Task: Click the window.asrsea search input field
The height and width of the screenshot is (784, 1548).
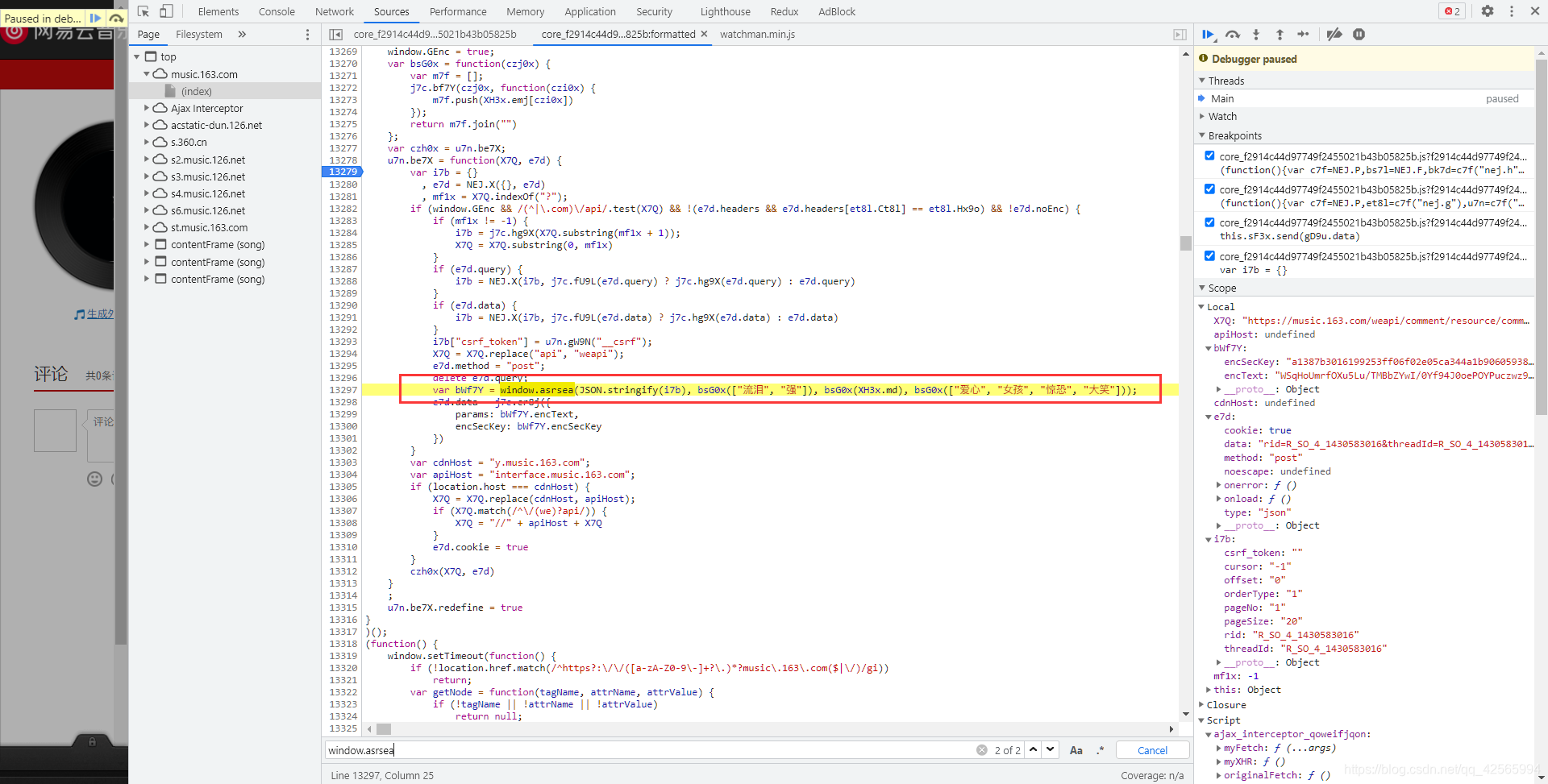Action: tap(649, 750)
